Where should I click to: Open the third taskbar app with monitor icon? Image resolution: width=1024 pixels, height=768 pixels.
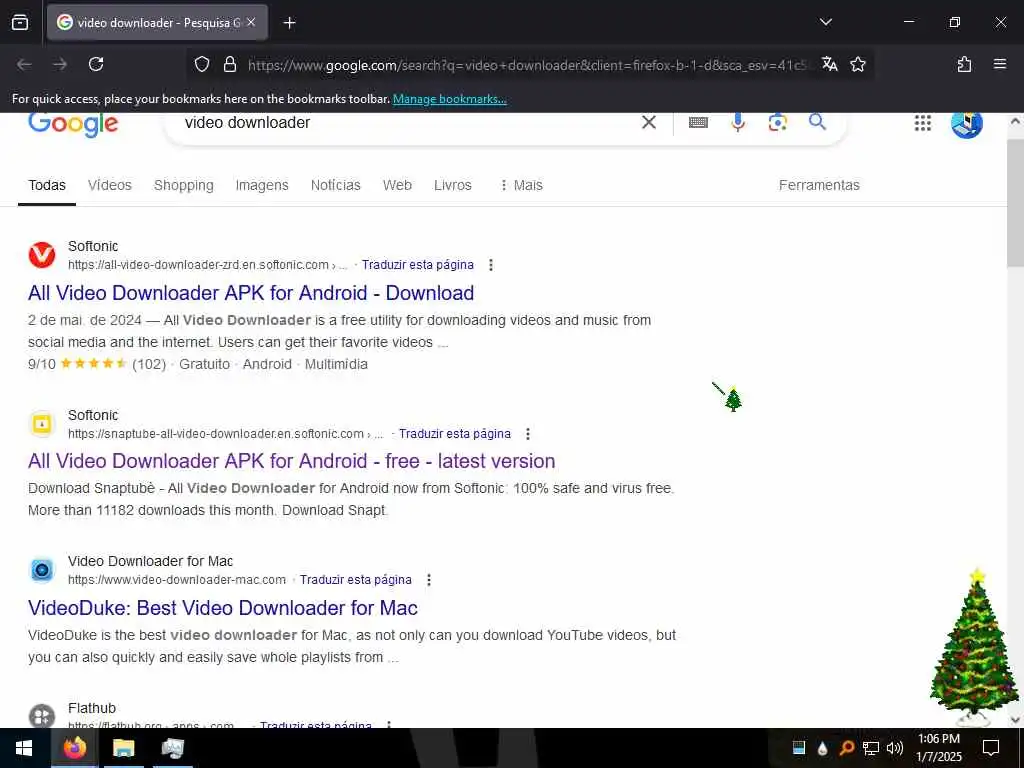click(172, 748)
